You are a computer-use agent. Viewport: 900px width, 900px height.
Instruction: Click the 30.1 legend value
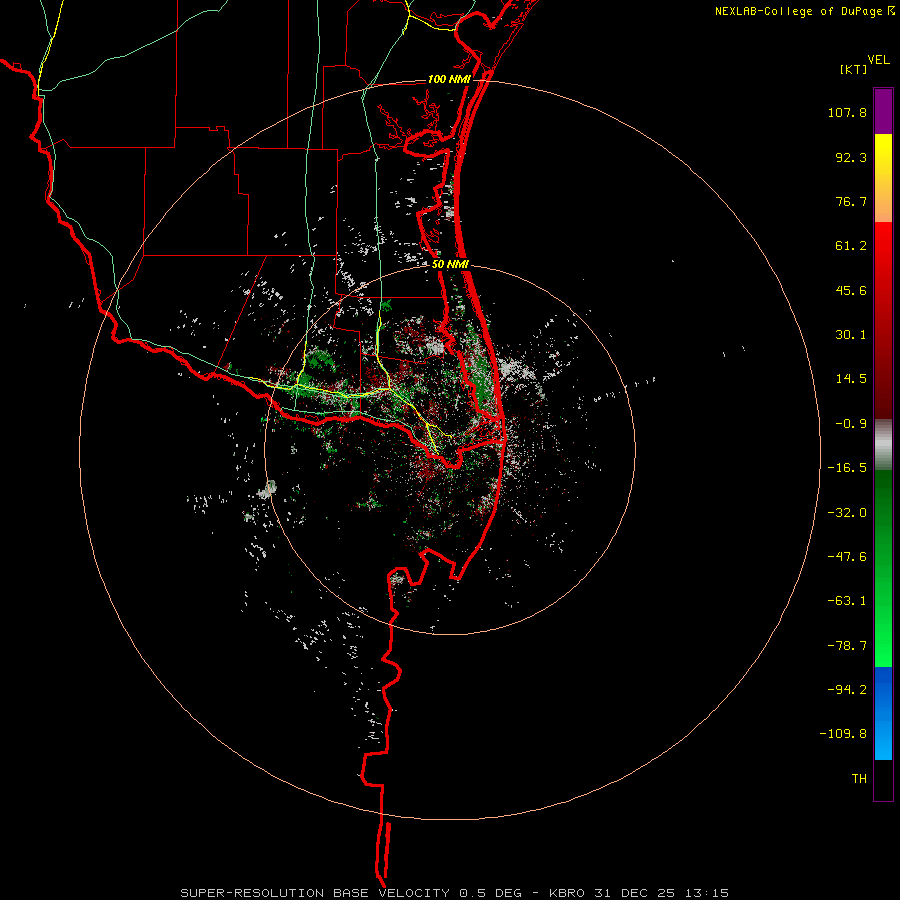pyautogui.click(x=851, y=335)
